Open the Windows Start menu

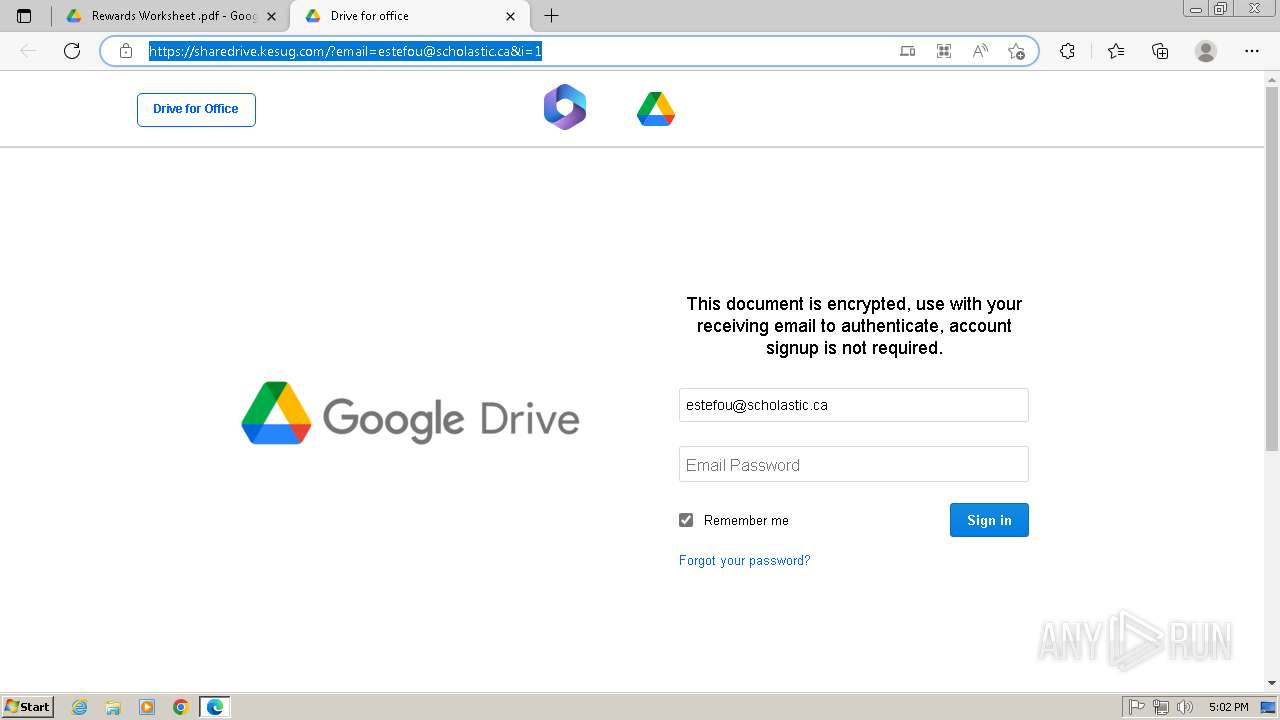(x=27, y=707)
